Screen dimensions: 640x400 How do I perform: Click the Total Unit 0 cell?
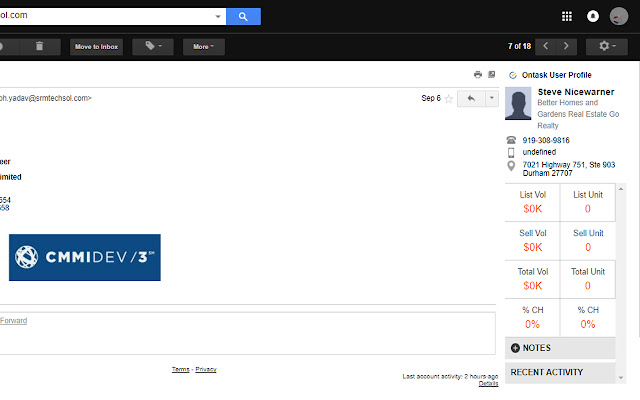coord(588,279)
